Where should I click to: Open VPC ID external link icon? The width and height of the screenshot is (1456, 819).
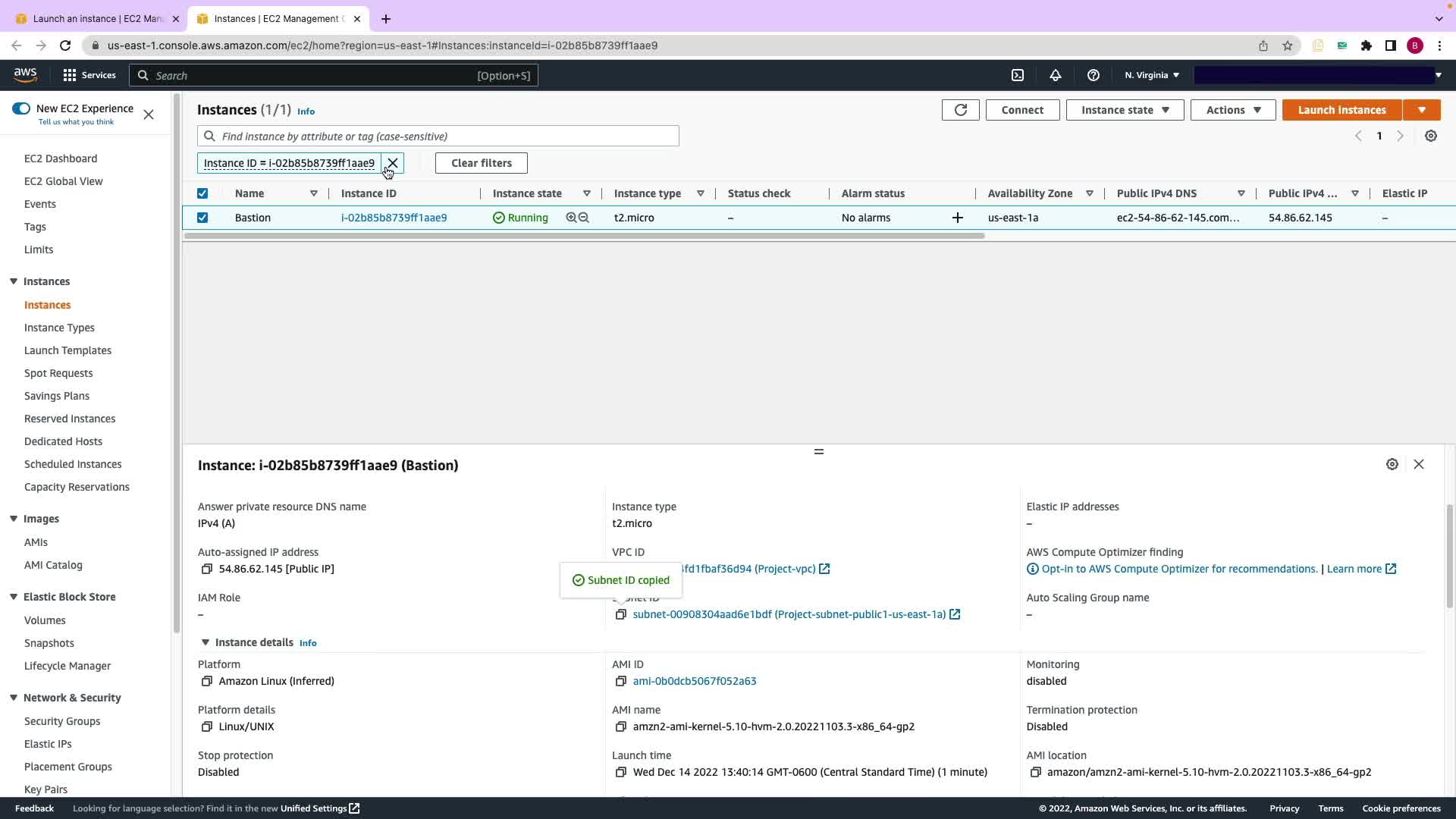point(824,569)
